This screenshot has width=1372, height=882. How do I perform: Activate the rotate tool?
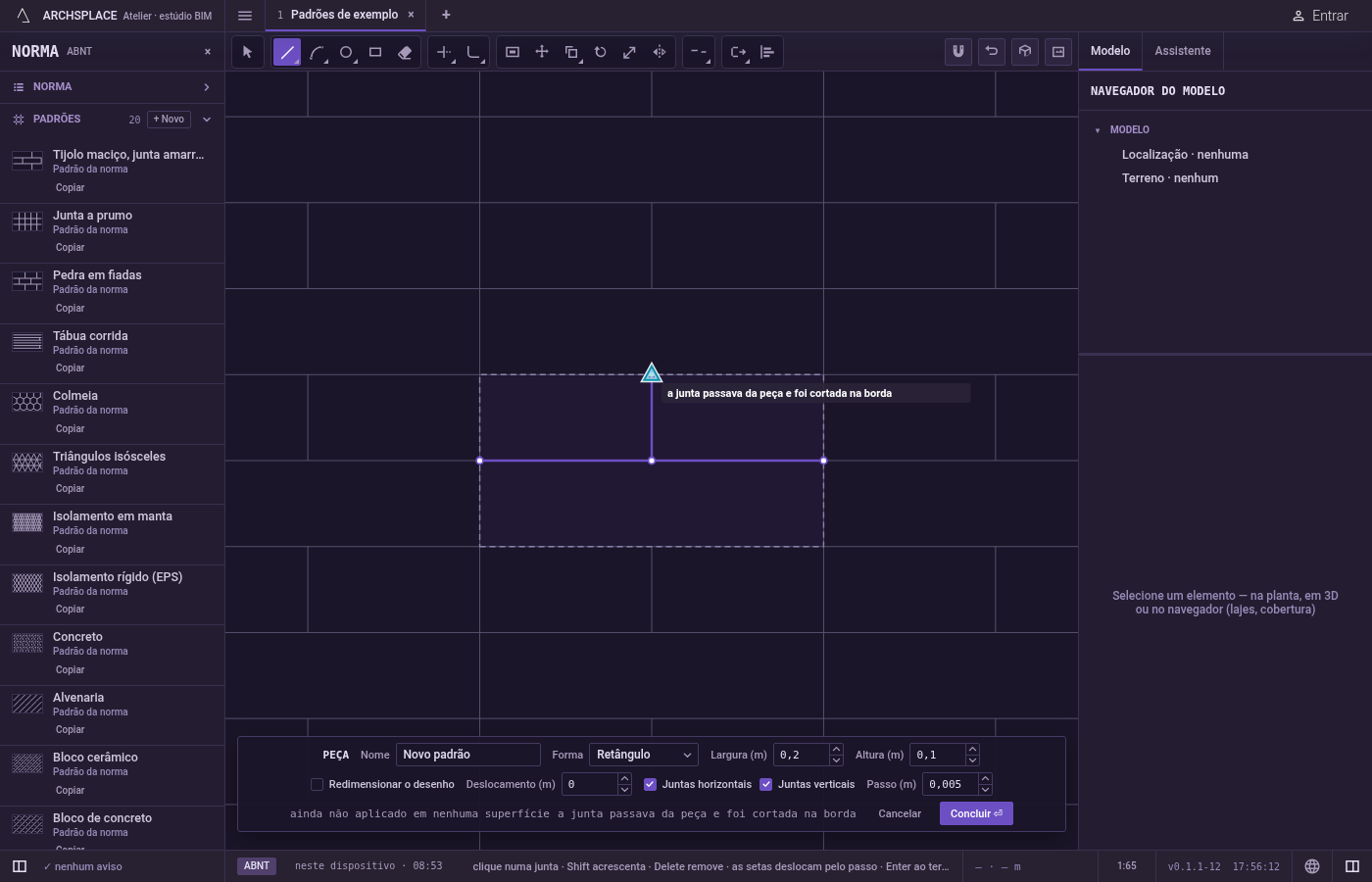(601, 52)
